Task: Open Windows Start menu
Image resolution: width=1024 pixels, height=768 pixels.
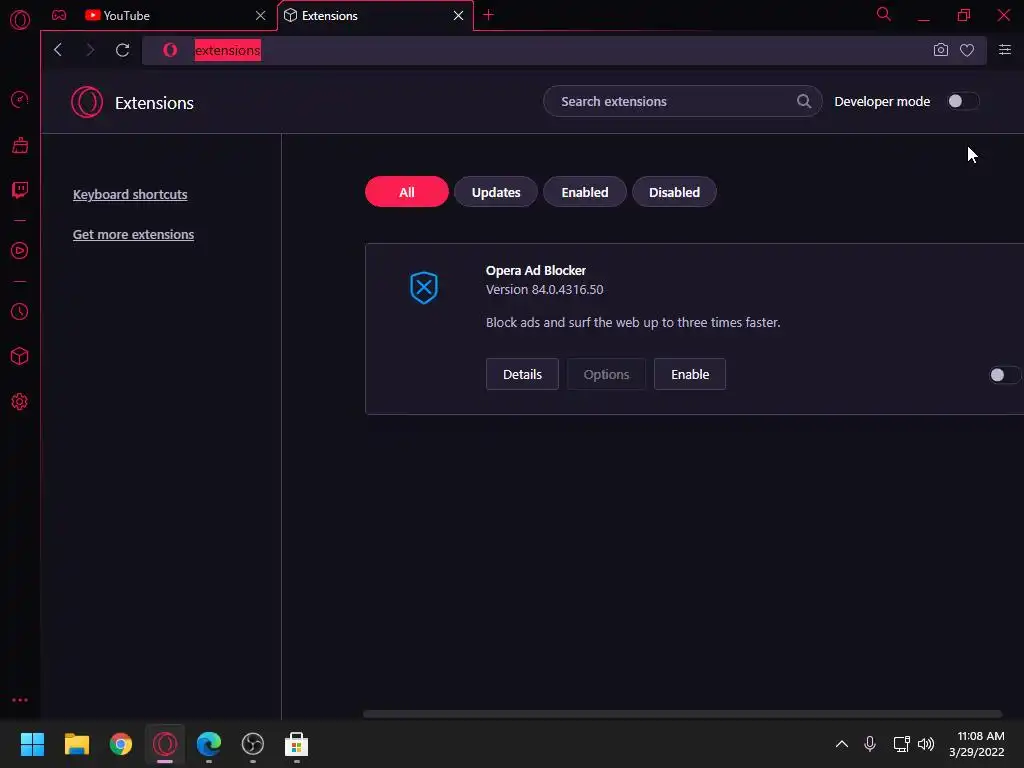Action: [x=32, y=744]
